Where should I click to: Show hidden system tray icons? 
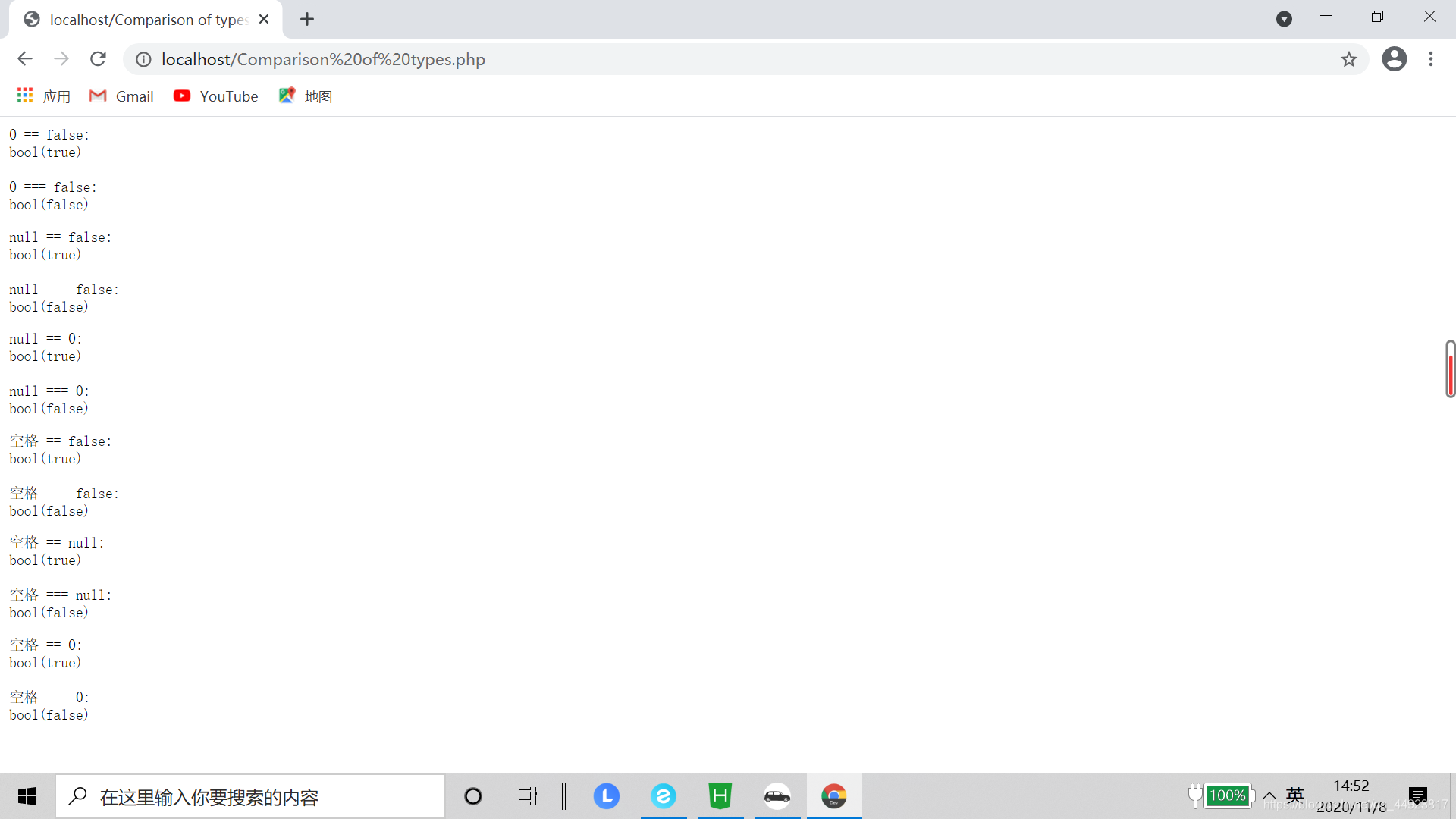[1269, 796]
